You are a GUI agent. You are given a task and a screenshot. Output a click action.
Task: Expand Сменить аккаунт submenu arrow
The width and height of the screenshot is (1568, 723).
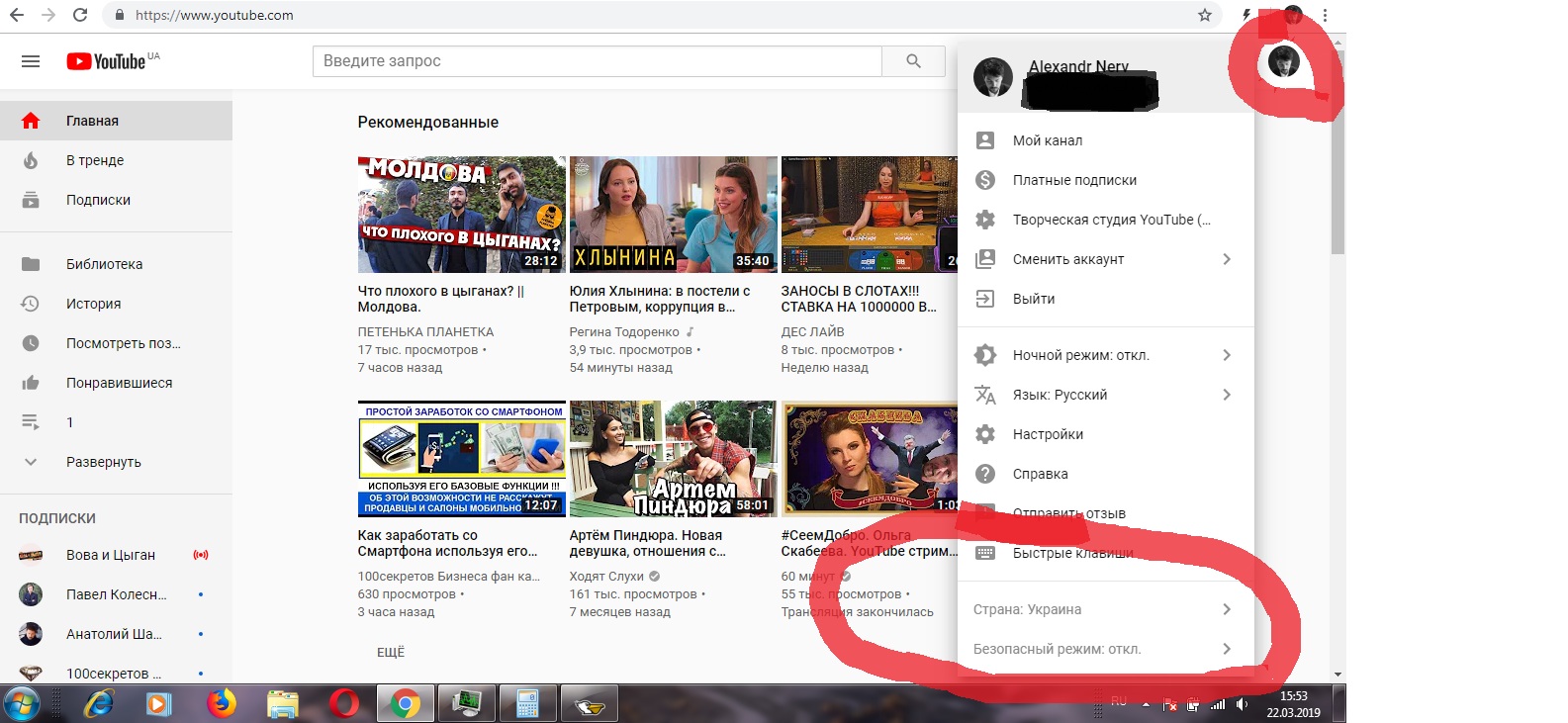click(x=1227, y=259)
